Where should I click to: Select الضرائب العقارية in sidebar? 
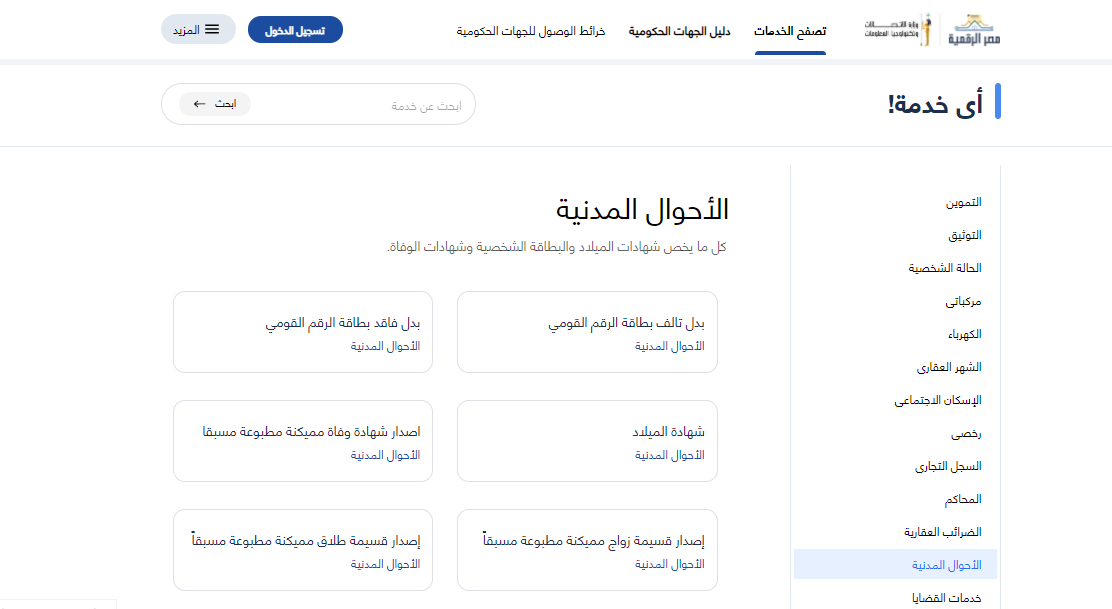[943, 532]
